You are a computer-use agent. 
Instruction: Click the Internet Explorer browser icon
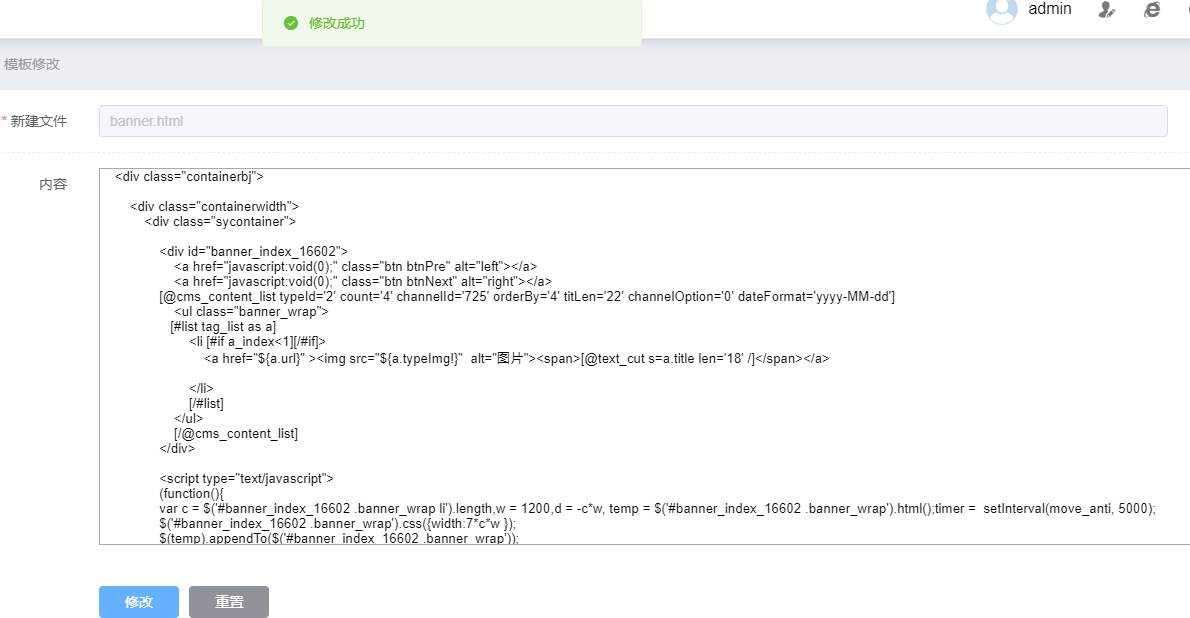[x=1152, y=10]
